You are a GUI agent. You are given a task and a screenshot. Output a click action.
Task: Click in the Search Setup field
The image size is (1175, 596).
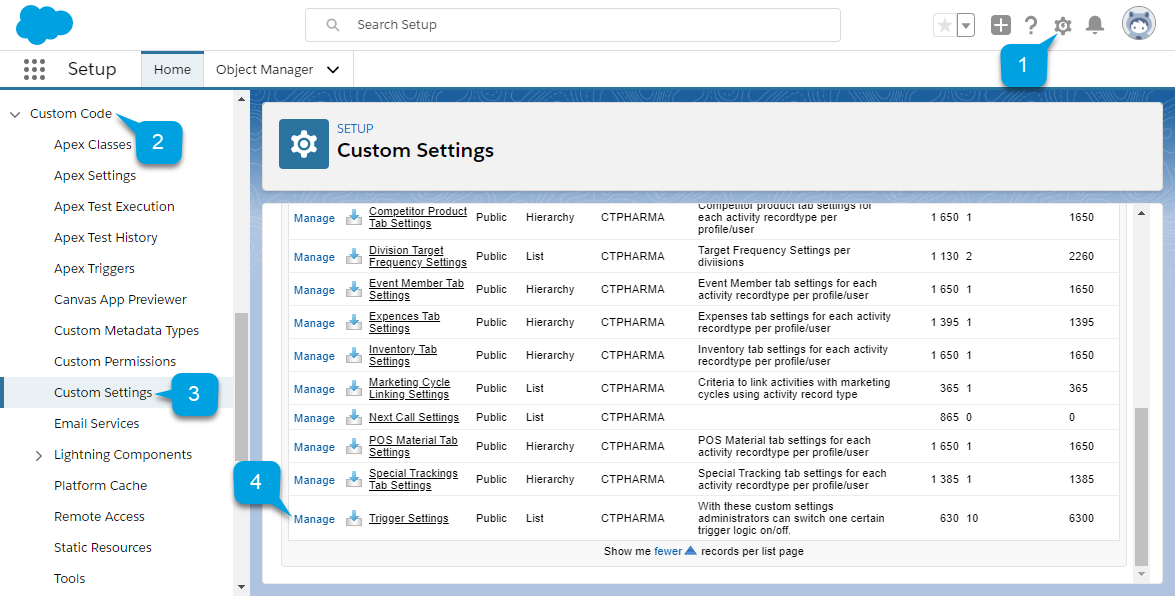pos(590,25)
